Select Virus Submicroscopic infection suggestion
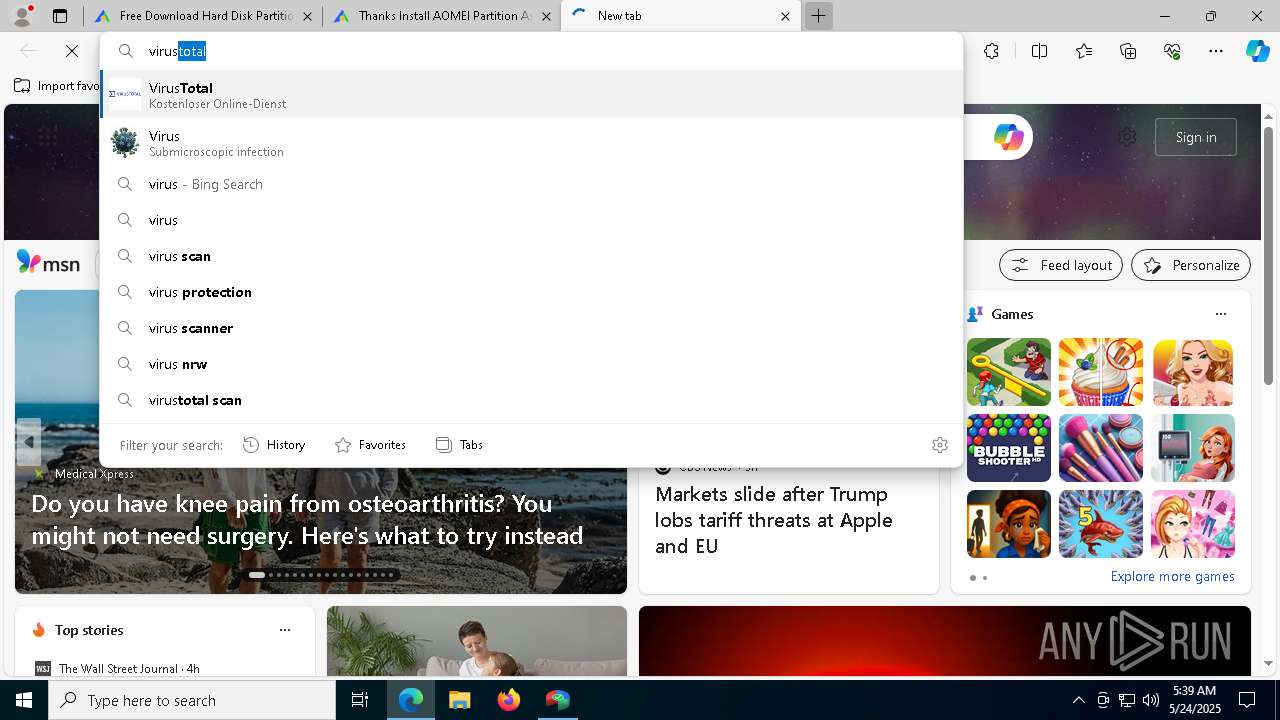 click(531, 143)
